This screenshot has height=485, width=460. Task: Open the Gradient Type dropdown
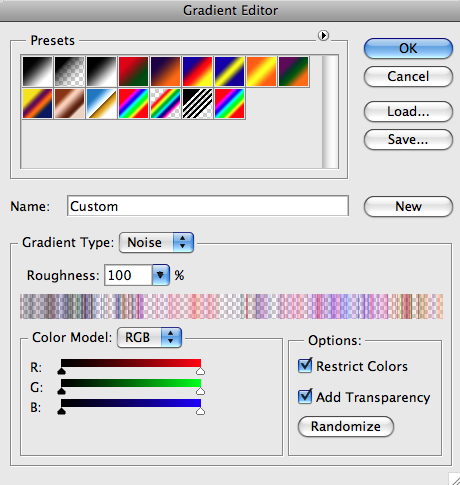click(156, 242)
